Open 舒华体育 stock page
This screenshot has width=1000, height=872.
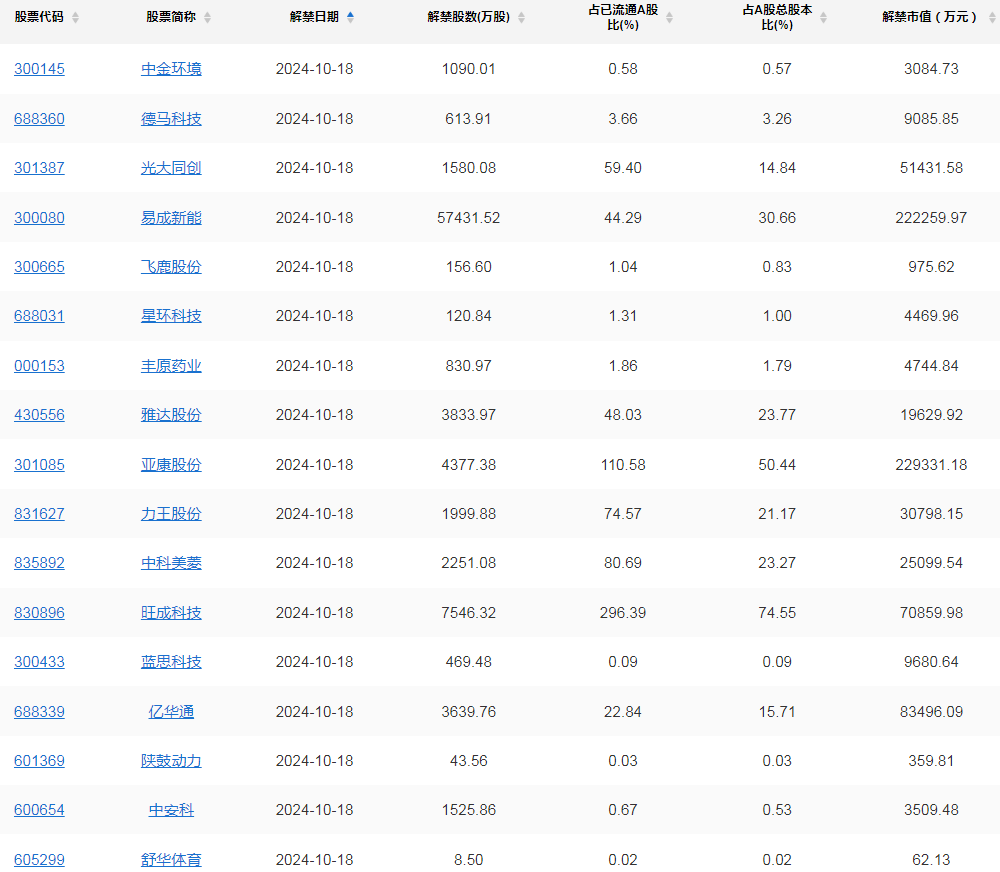(x=171, y=859)
